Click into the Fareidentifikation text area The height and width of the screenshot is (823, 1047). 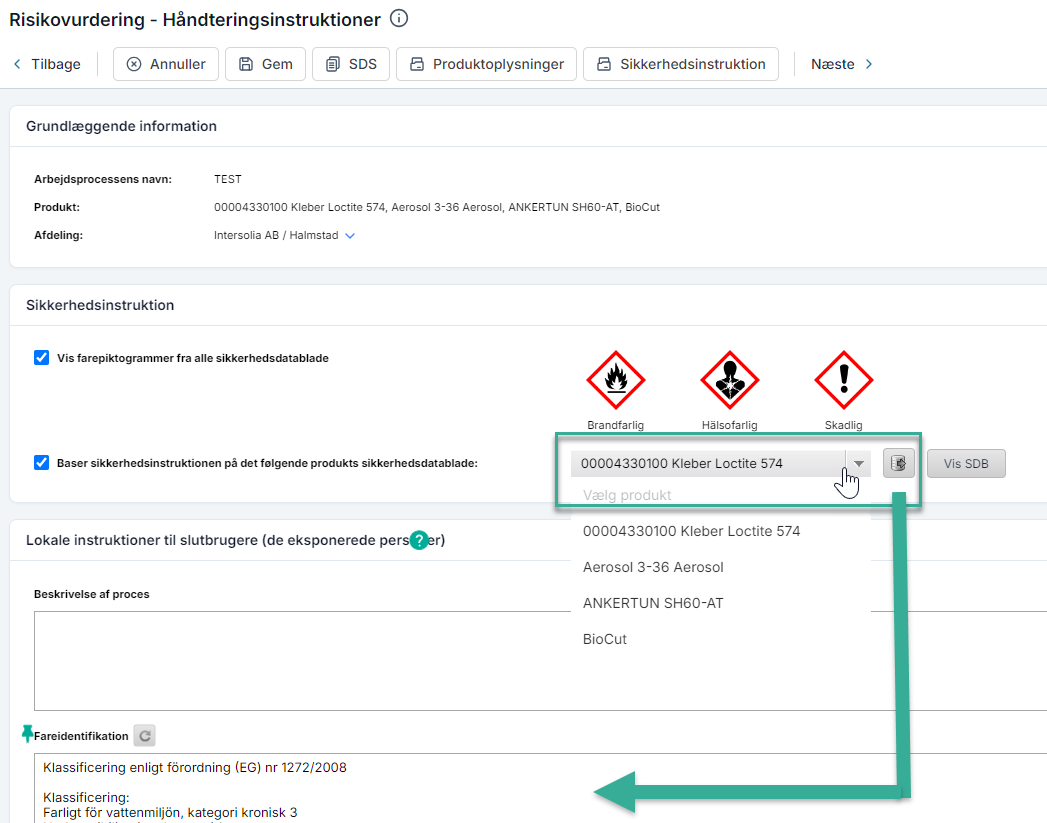click(x=540, y=788)
